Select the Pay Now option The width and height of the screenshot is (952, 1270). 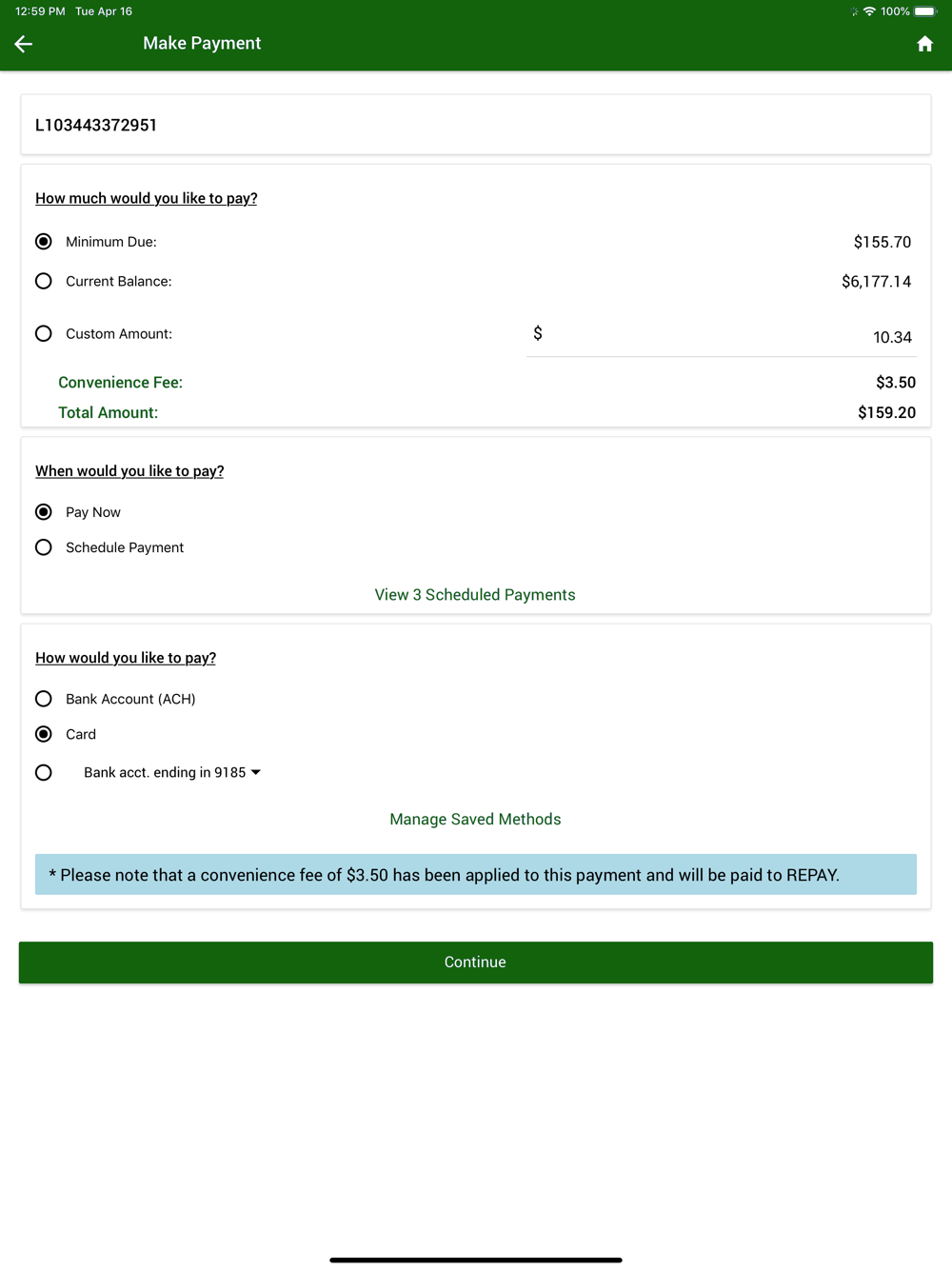[x=44, y=512]
